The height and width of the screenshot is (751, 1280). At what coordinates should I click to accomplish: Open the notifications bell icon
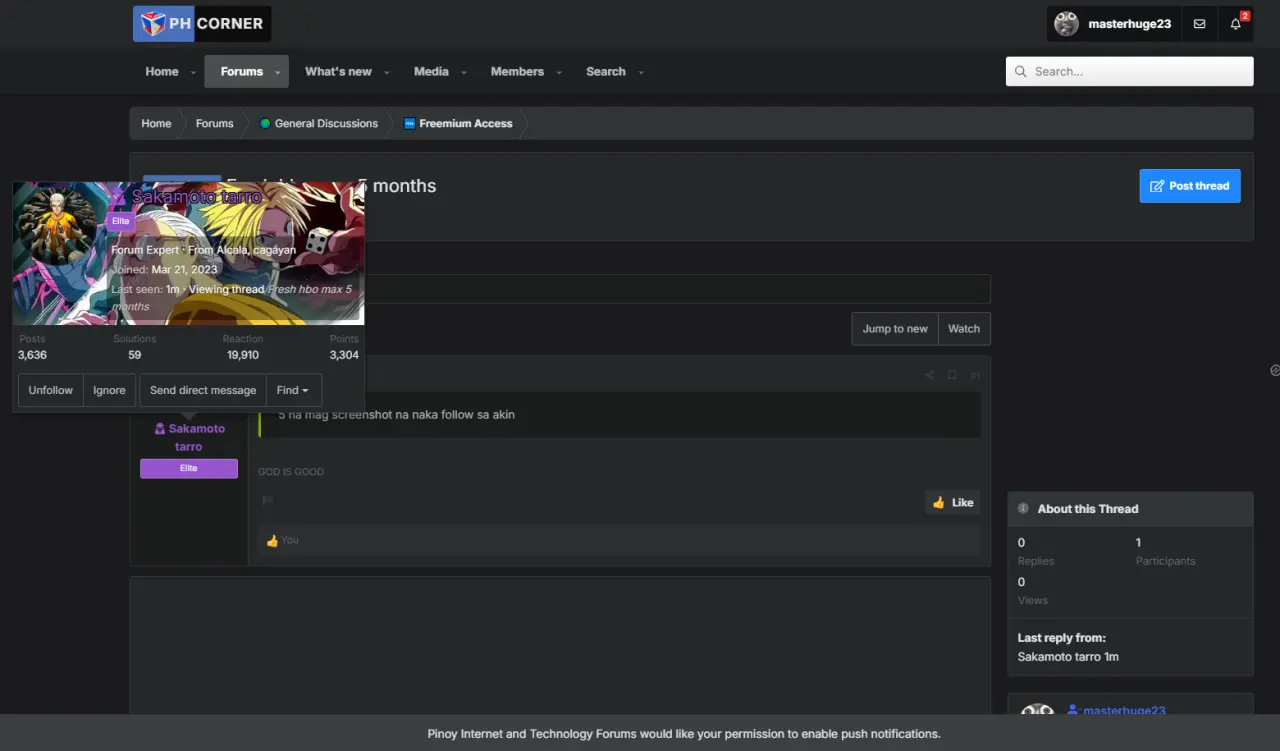(x=1236, y=24)
